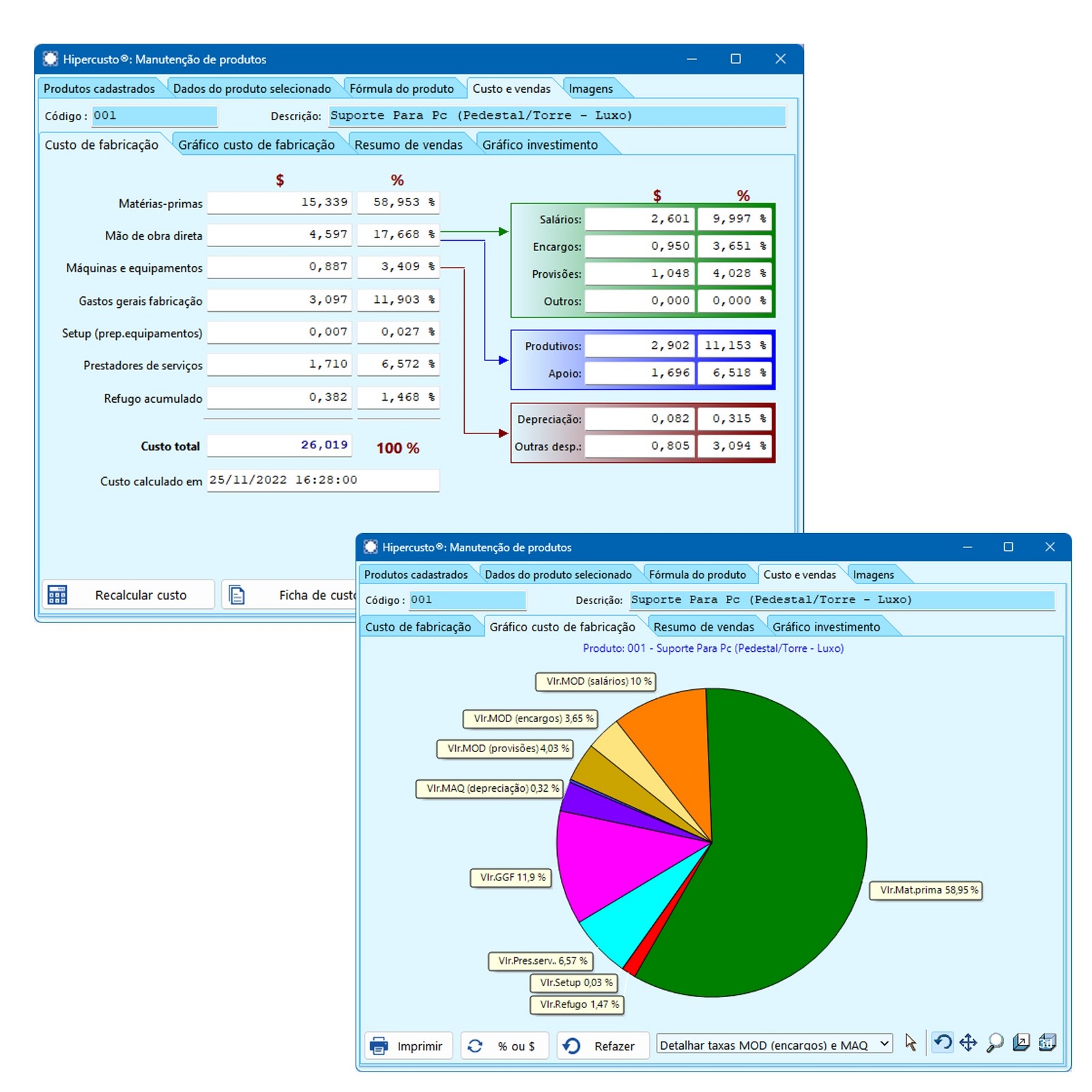The width and height of the screenshot is (1092, 1092).
Task: Click the Imprimir button
Action: [x=408, y=1046]
